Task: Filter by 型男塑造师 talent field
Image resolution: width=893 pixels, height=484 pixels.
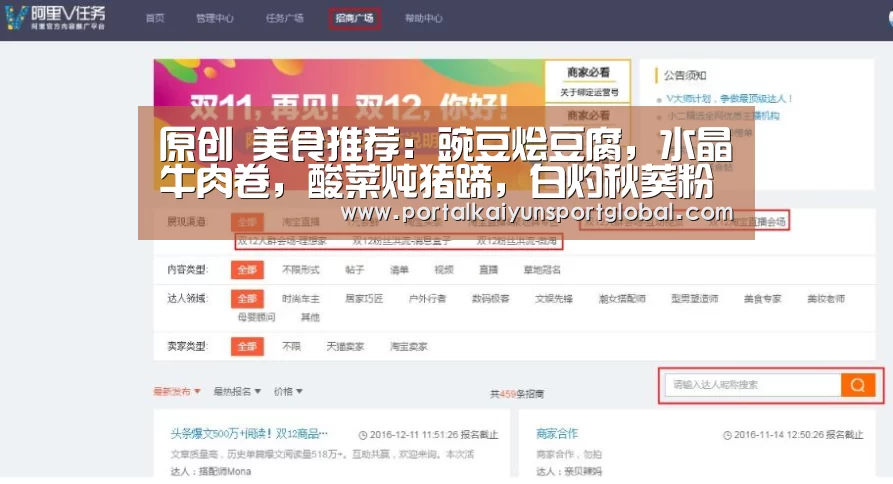Action: point(695,299)
